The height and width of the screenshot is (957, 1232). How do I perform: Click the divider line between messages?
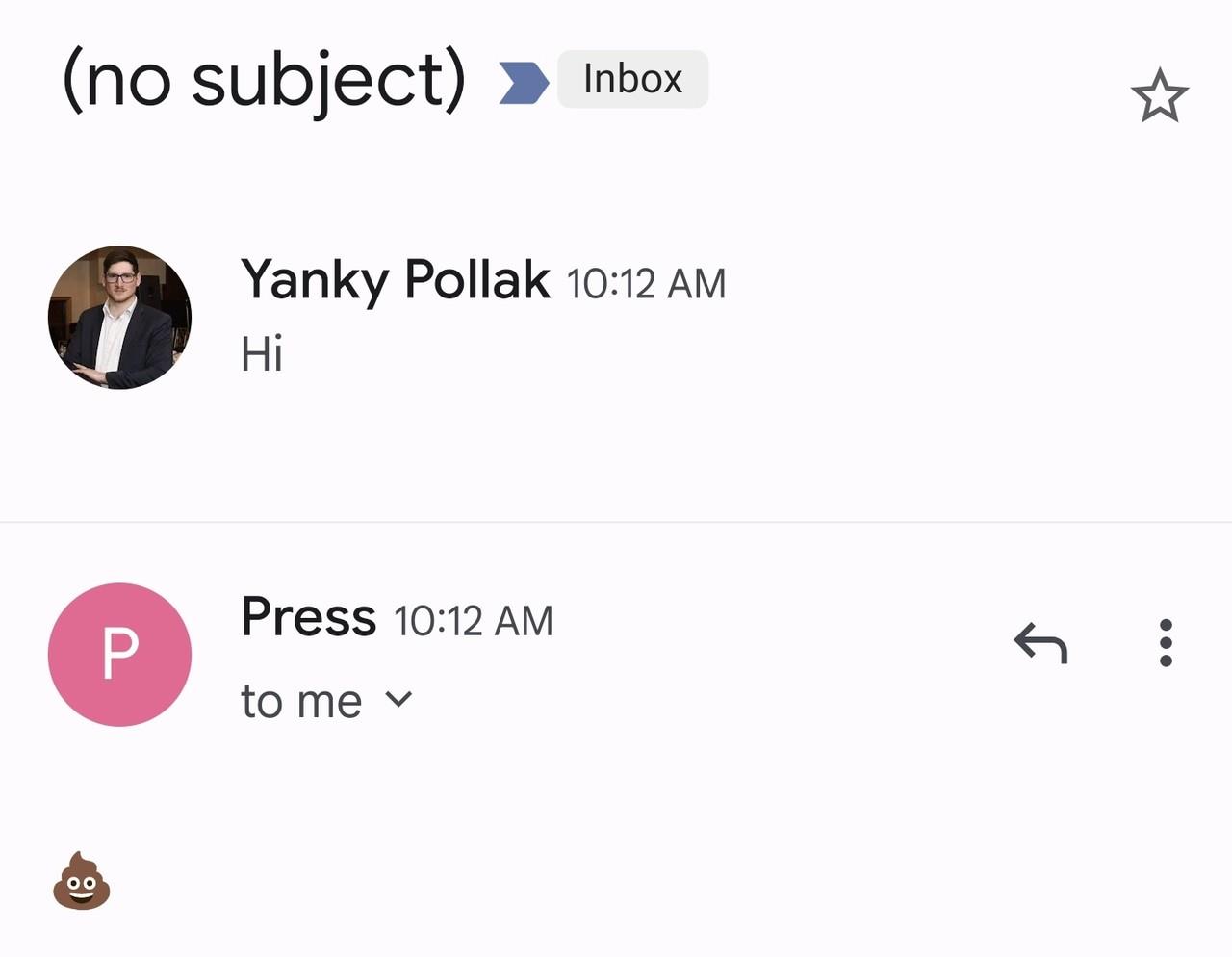[616, 522]
